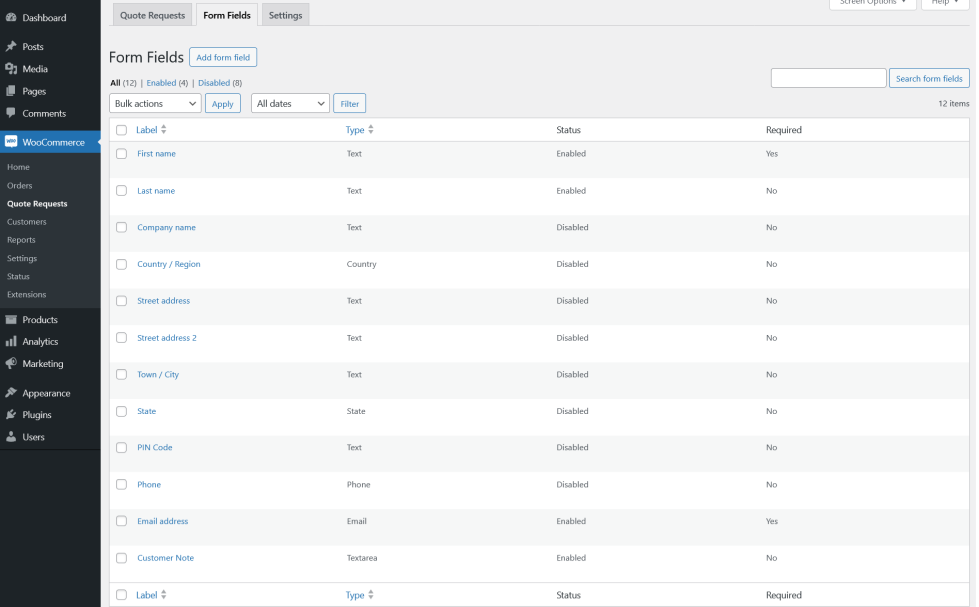Click the Add form field button
979x607 pixels.
click(223, 58)
